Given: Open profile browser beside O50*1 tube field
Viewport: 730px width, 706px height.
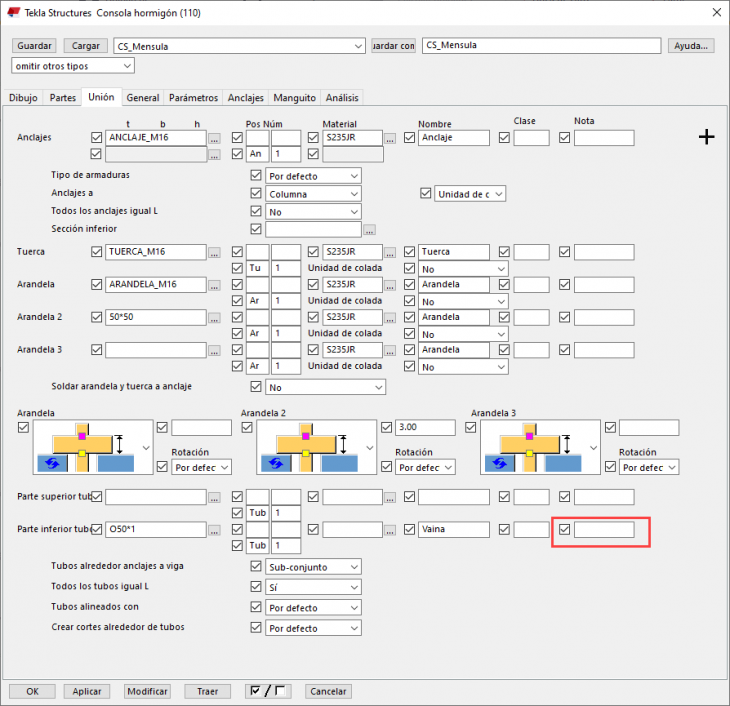Looking at the screenshot, I should (x=214, y=530).
